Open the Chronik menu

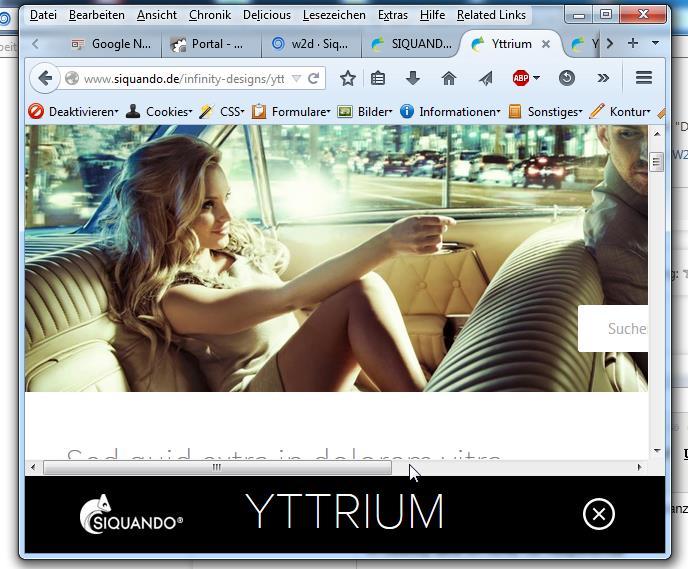[x=210, y=15]
